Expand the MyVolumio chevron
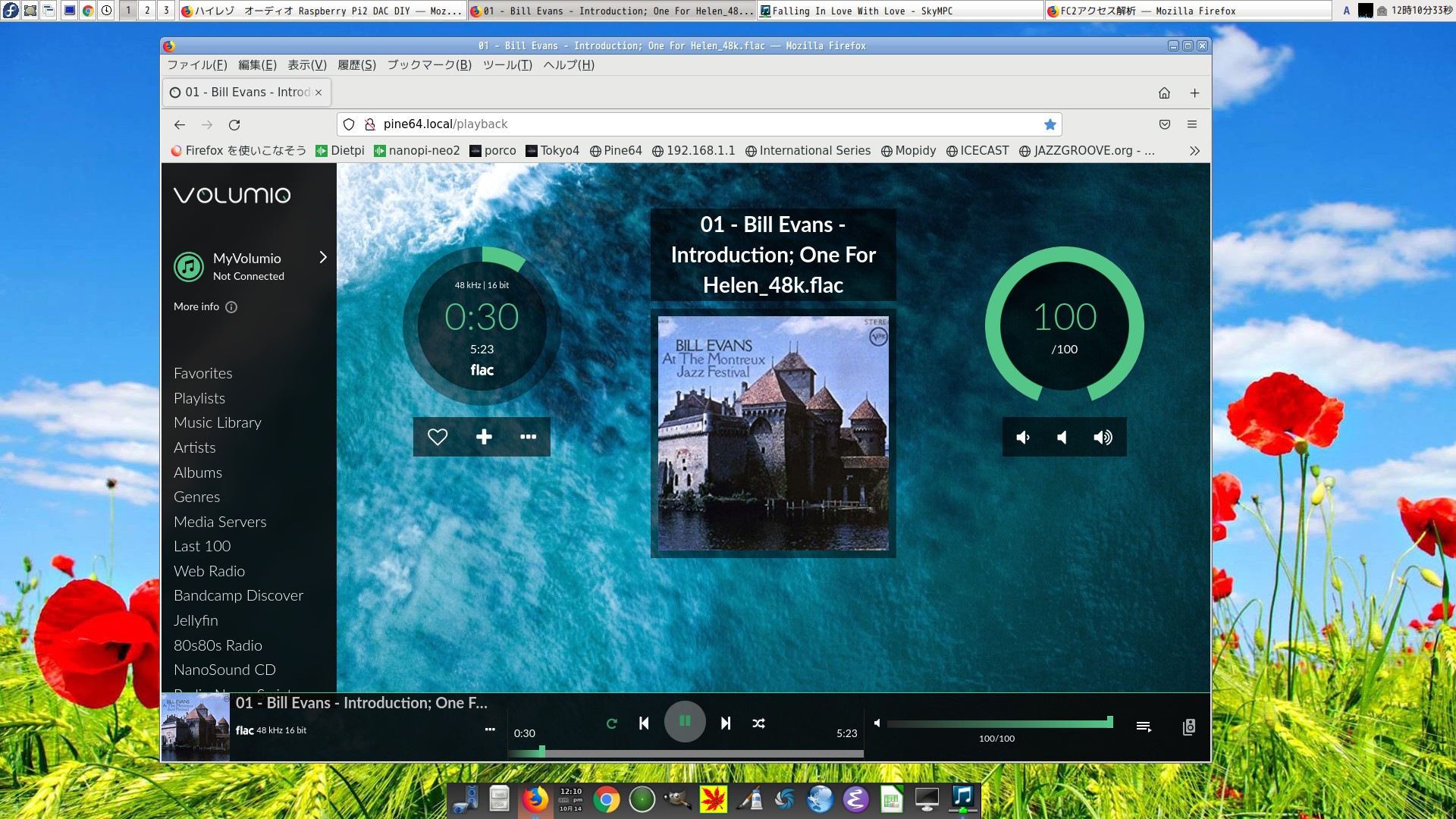1456x819 pixels. (323, 257)
